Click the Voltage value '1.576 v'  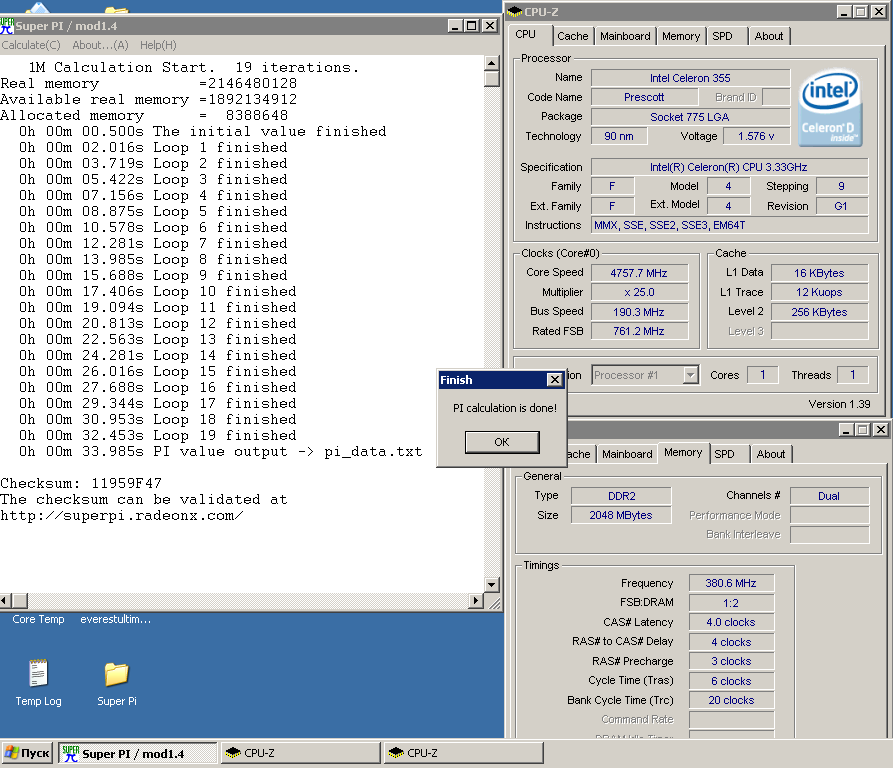(x=756, y=136)
